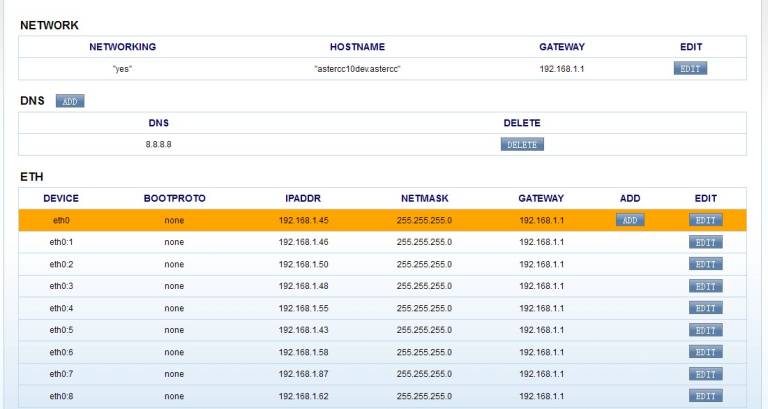Select the highlighted eth0 device name
Viewport: 768px width, 409px height.
pos(61,220)
